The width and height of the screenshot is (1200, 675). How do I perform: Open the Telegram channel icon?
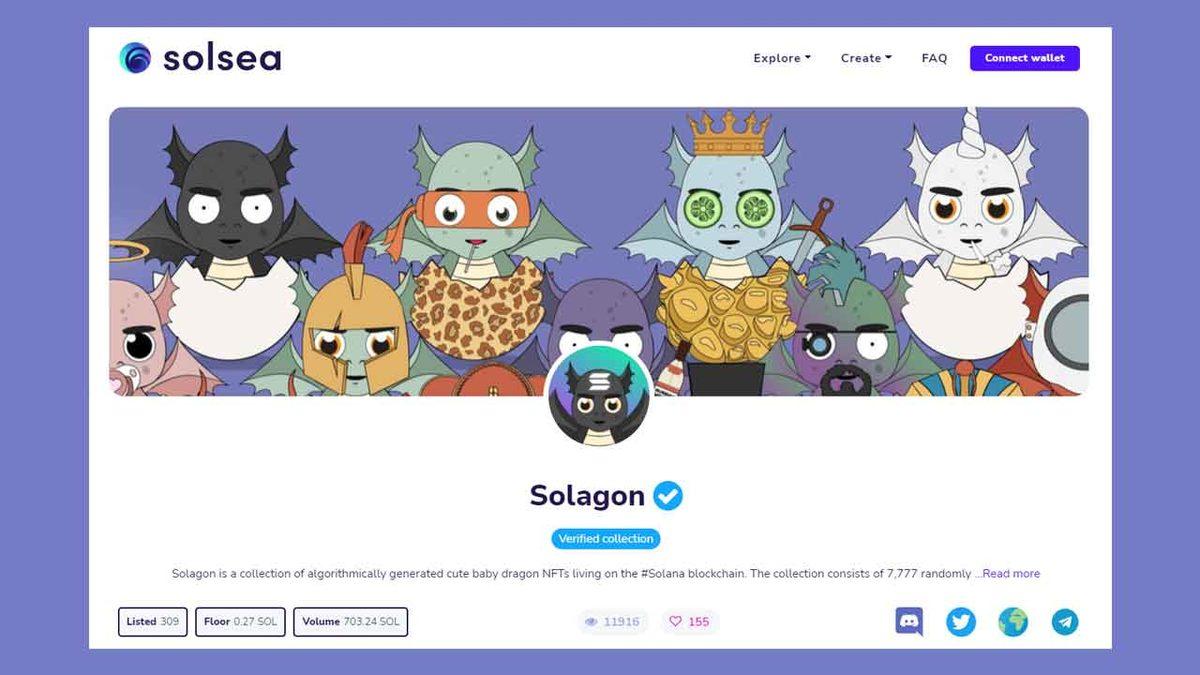click(x=1065, y=622)
